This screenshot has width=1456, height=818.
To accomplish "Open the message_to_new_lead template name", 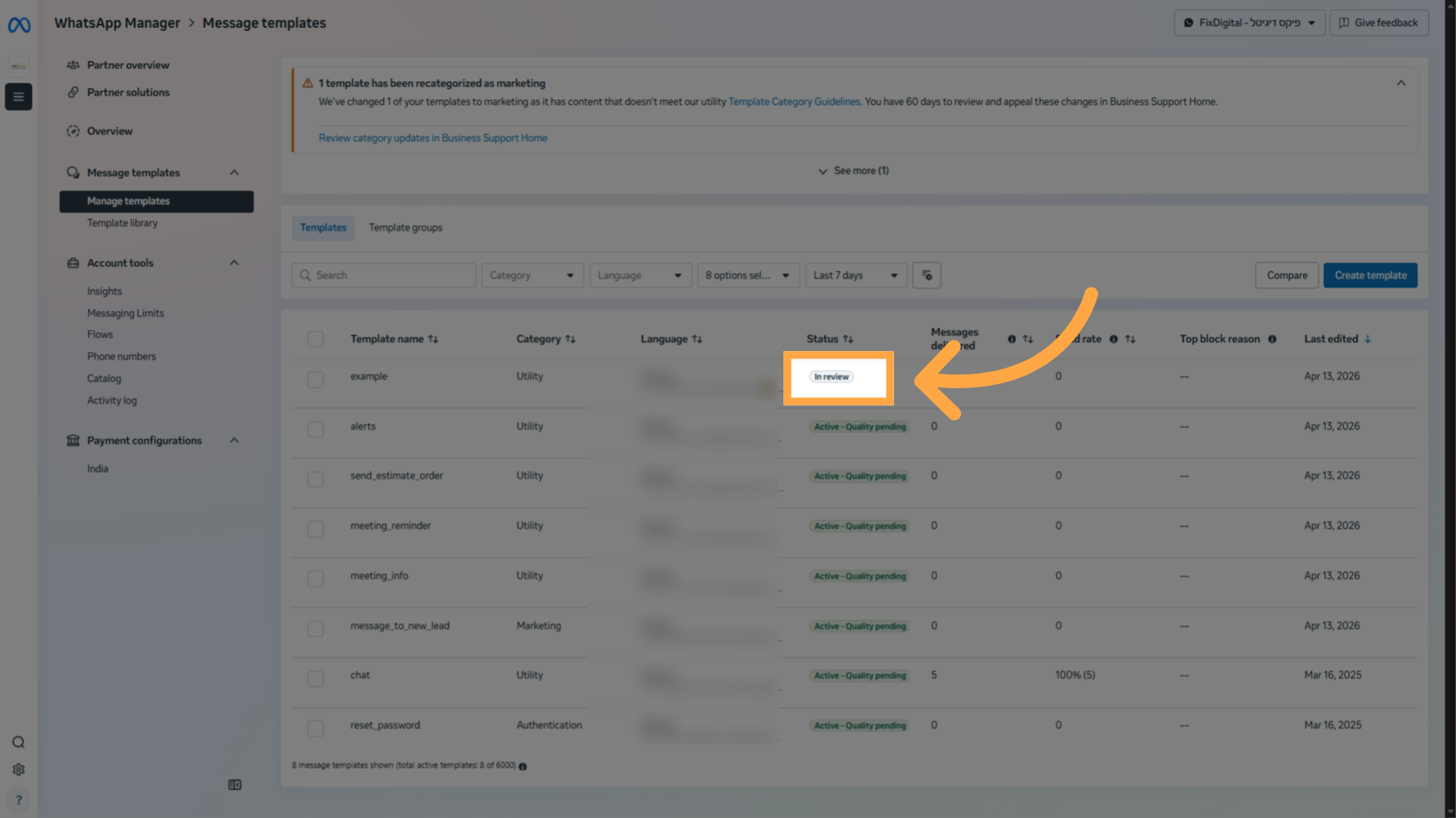I will pos(400,625).
